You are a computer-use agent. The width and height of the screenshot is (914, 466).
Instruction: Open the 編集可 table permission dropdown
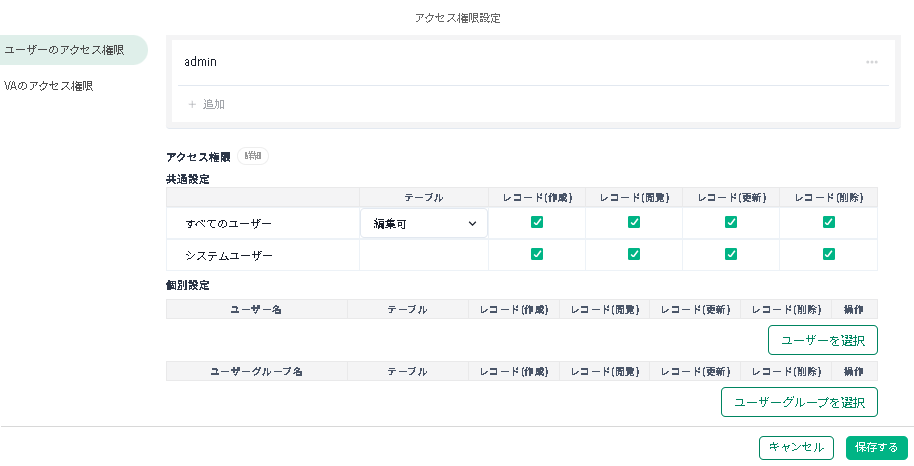[x=424, y=224]
